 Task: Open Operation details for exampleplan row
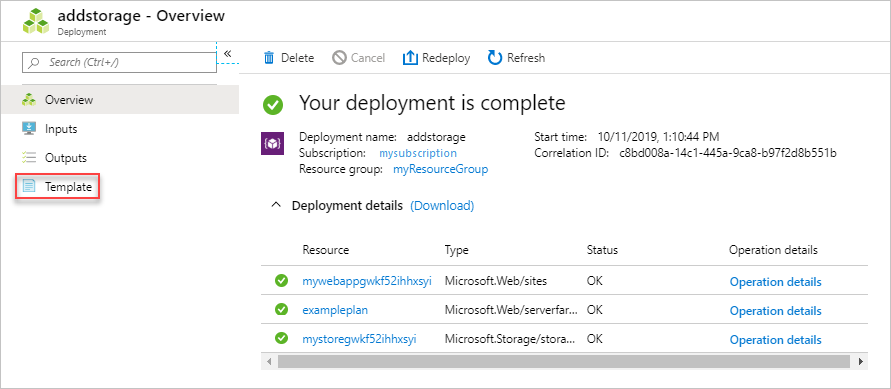pyautogui.click(x=776, y=311)
